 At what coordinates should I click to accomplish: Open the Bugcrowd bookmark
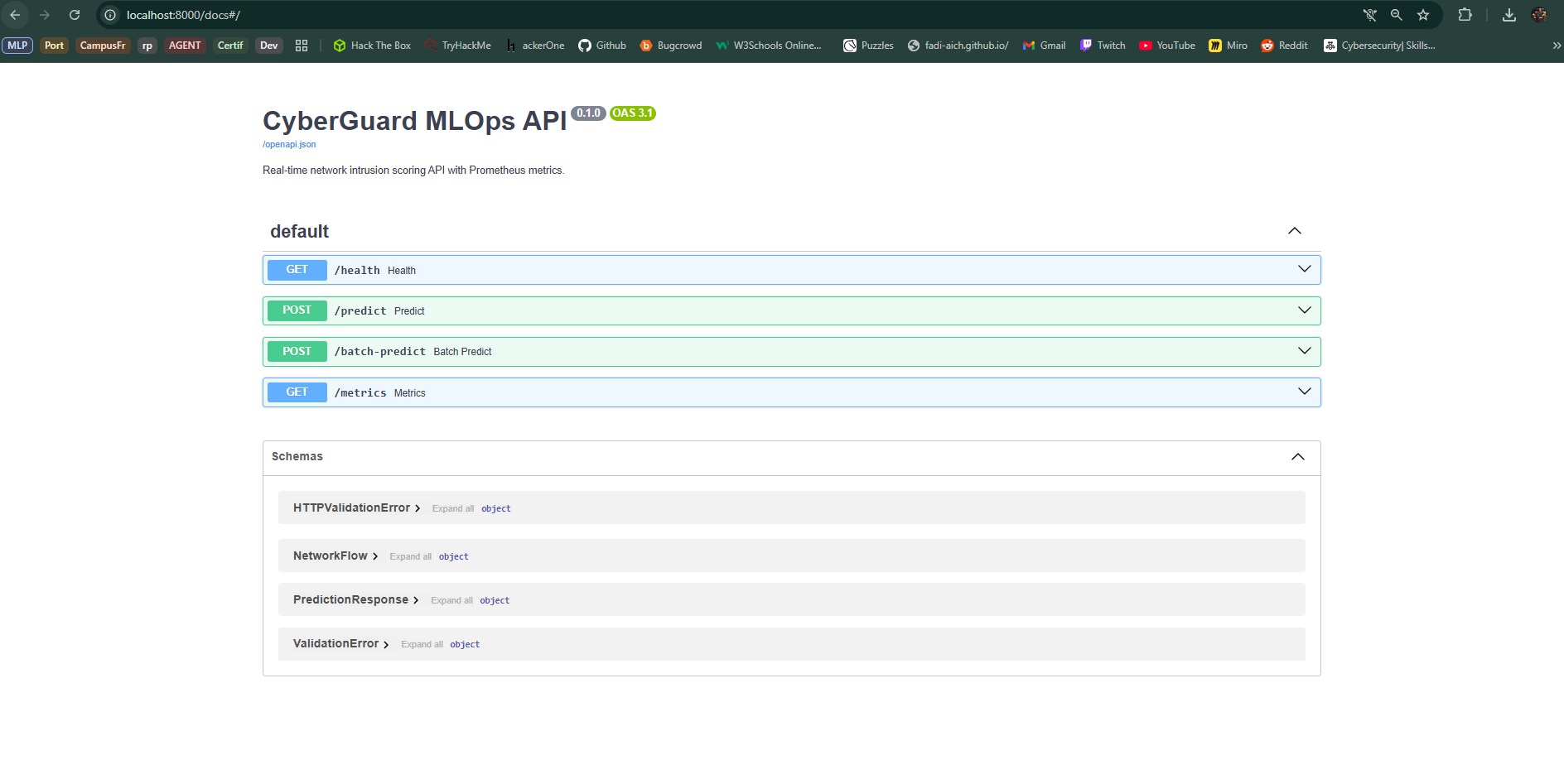pos(671,46)
